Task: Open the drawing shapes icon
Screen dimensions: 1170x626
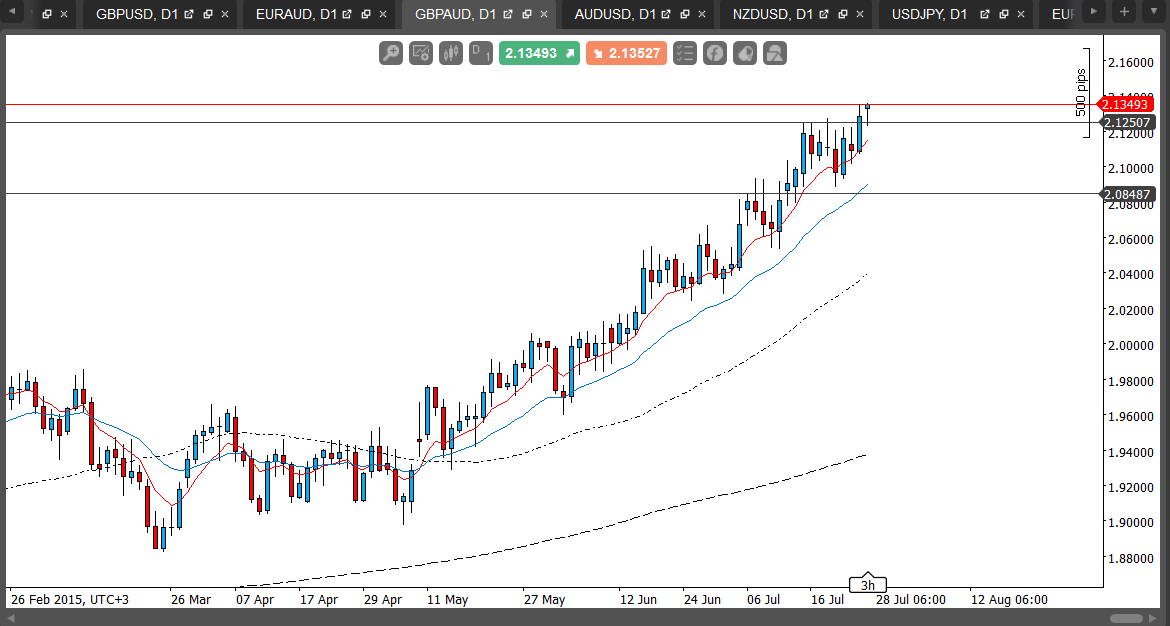Action: click(775, 53)
